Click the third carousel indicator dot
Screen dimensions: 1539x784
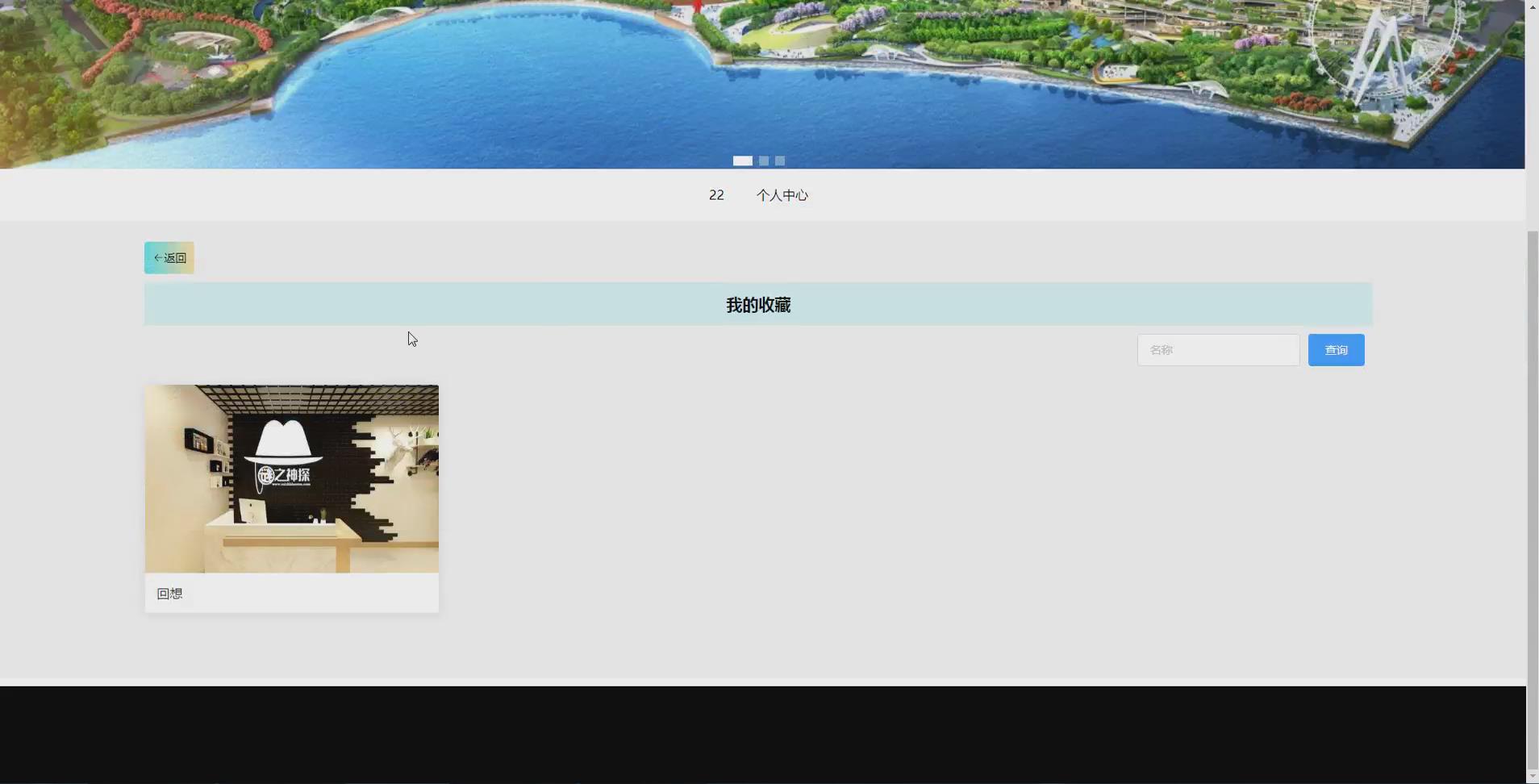click(x=778, y=161)
